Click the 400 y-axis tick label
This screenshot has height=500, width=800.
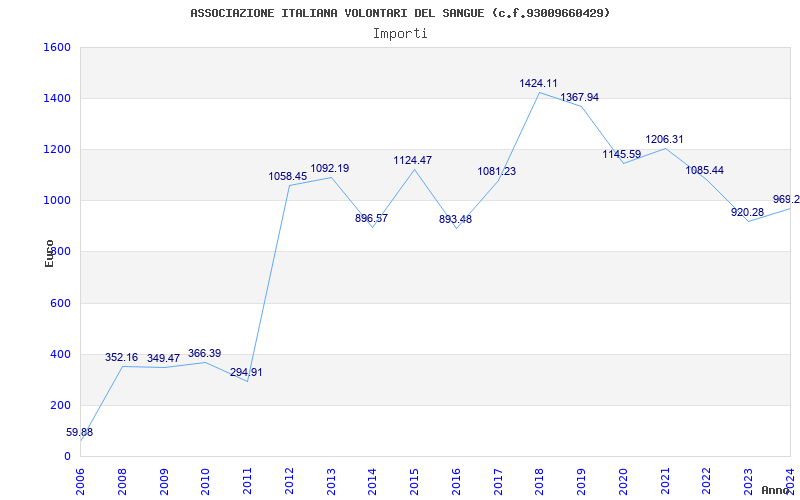[61, 354]
